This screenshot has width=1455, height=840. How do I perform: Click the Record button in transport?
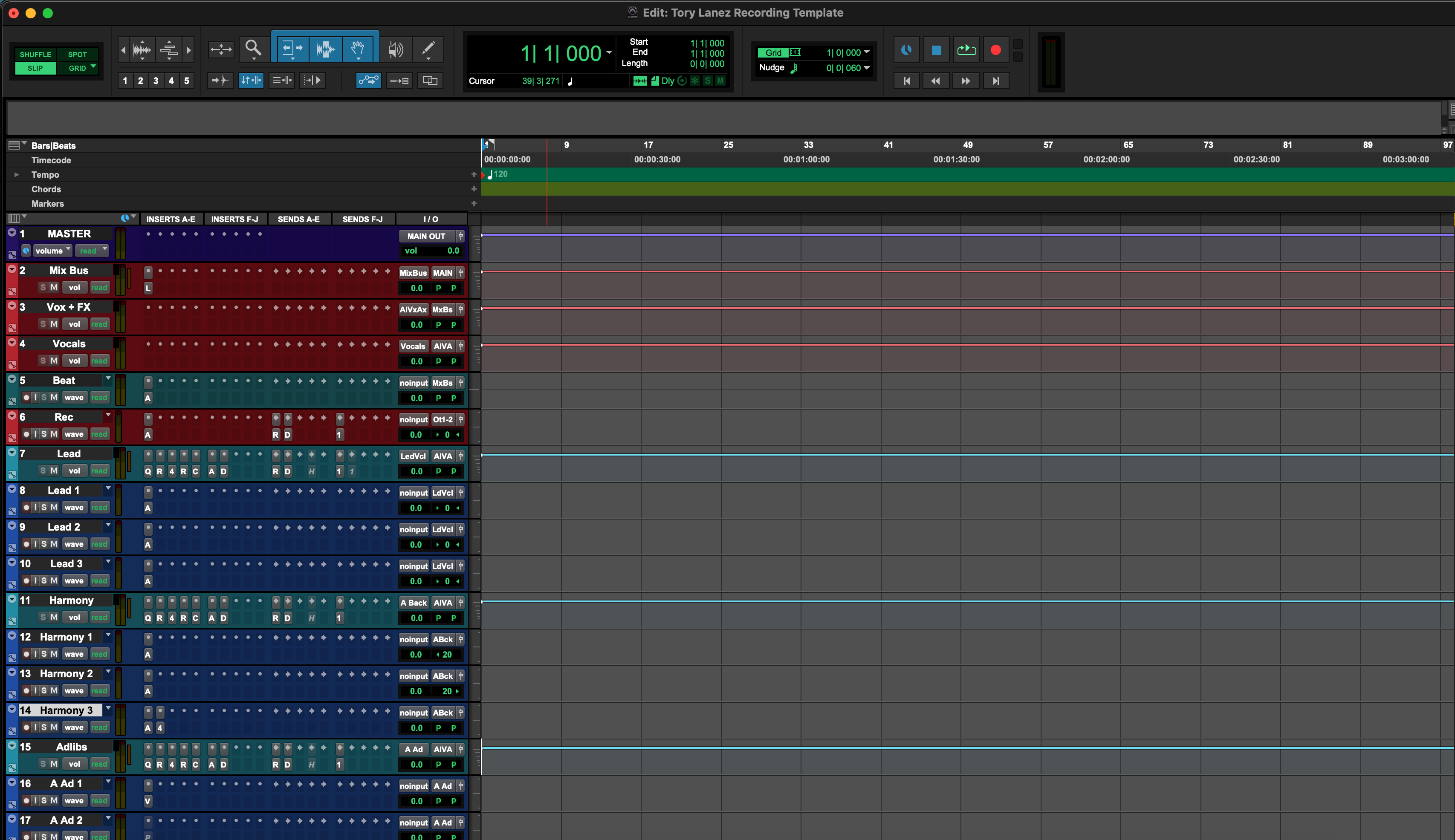tap(995, 50)
